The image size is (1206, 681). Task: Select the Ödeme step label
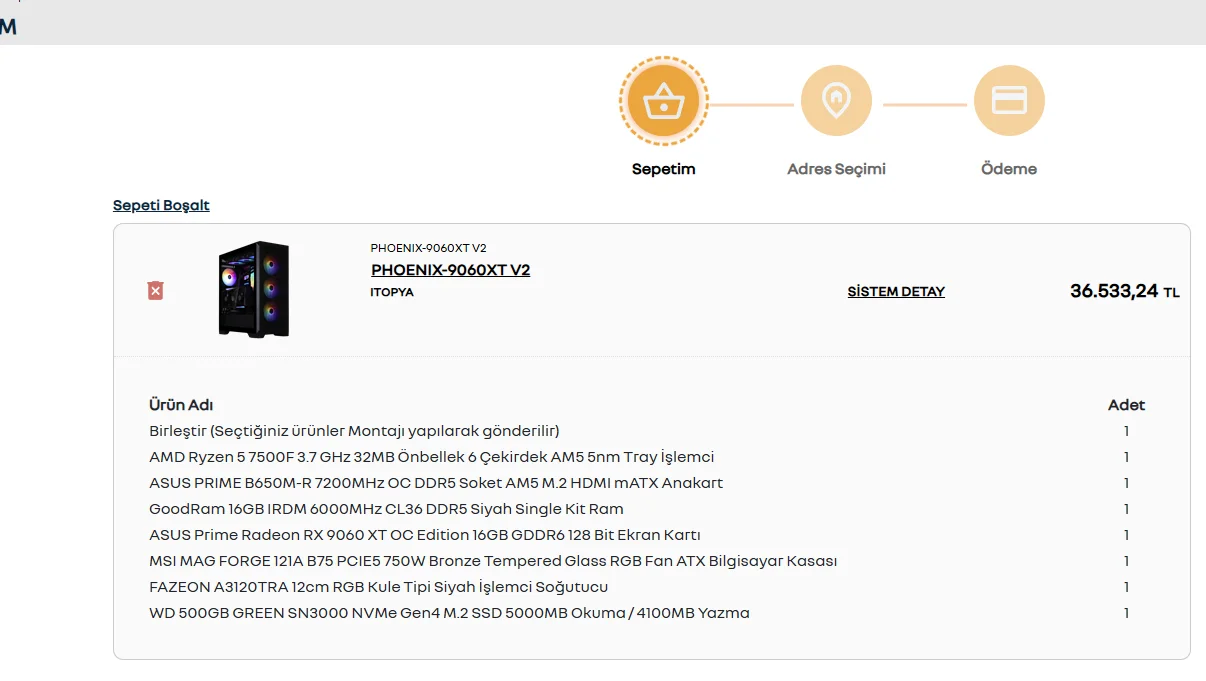1009,169
